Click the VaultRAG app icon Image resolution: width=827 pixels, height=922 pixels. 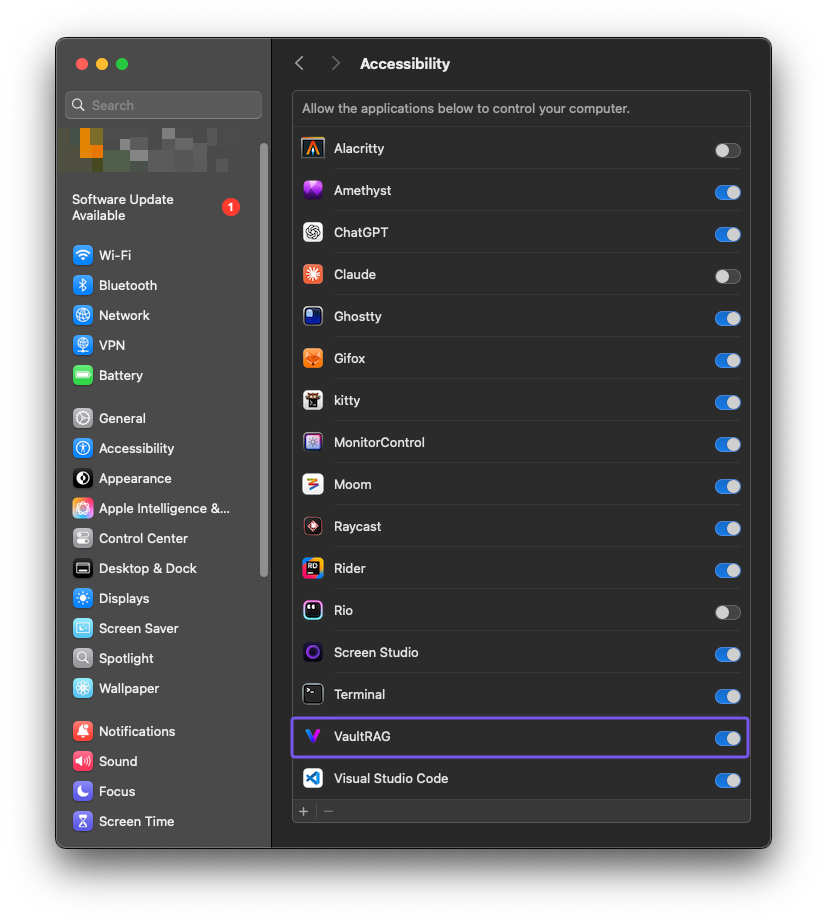313,736
